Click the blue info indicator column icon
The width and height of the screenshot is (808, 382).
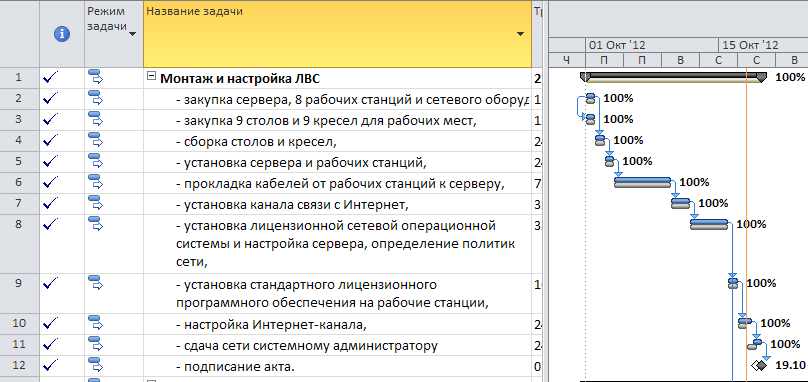coord(62,34)
